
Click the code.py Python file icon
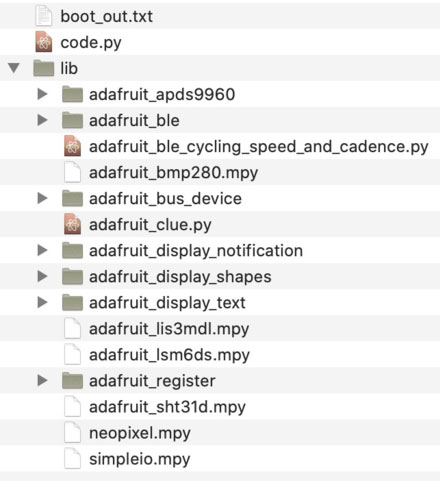click(44, 42)
